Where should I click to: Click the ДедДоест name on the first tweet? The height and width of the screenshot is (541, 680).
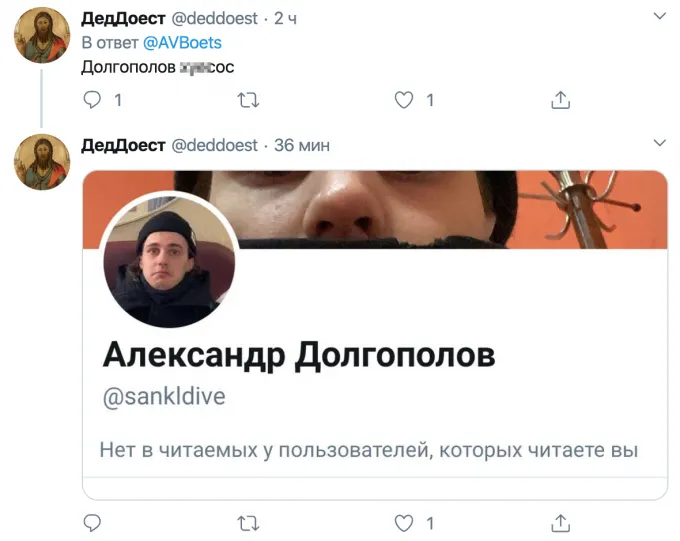click(123, 19)
